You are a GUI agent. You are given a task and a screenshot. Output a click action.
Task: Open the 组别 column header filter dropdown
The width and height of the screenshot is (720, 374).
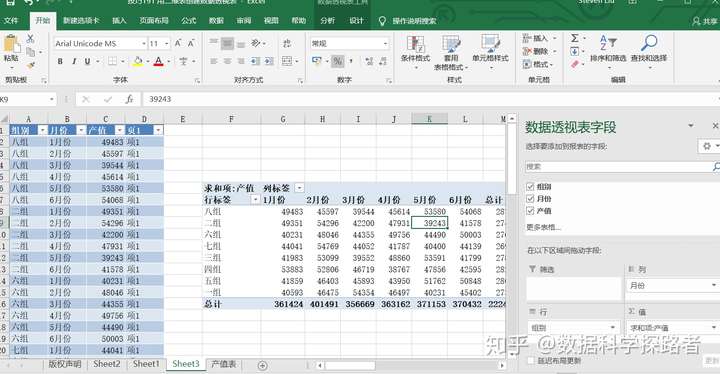pyautogui.click(x=43, y=130)
